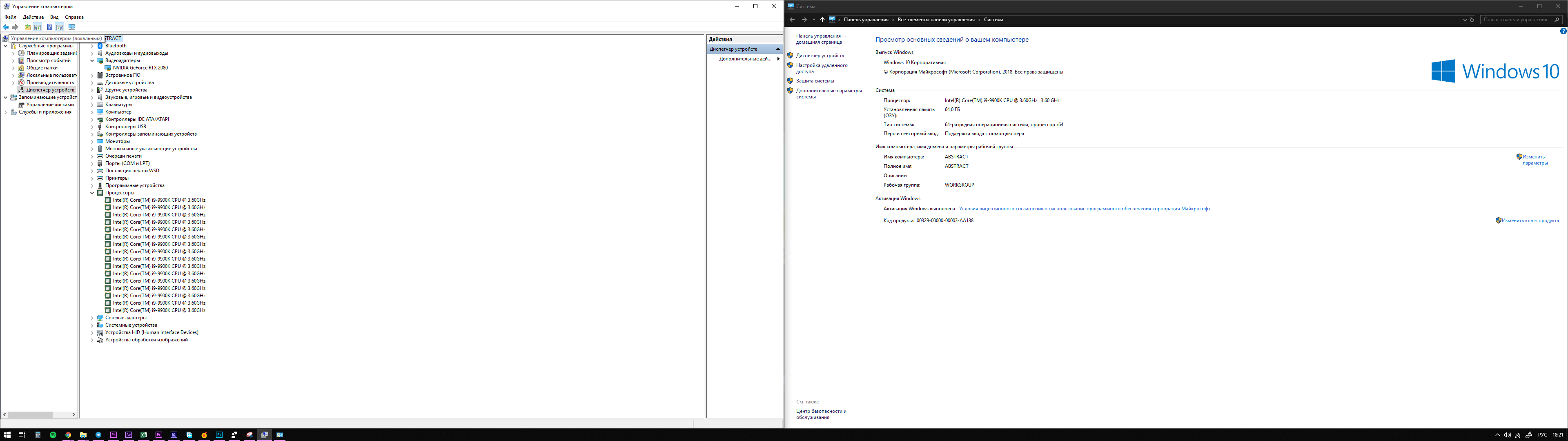Collapse the Диспетчер устройств actions section header
This screenshot has width=1568, height=441.
click(x=778, y=49)
